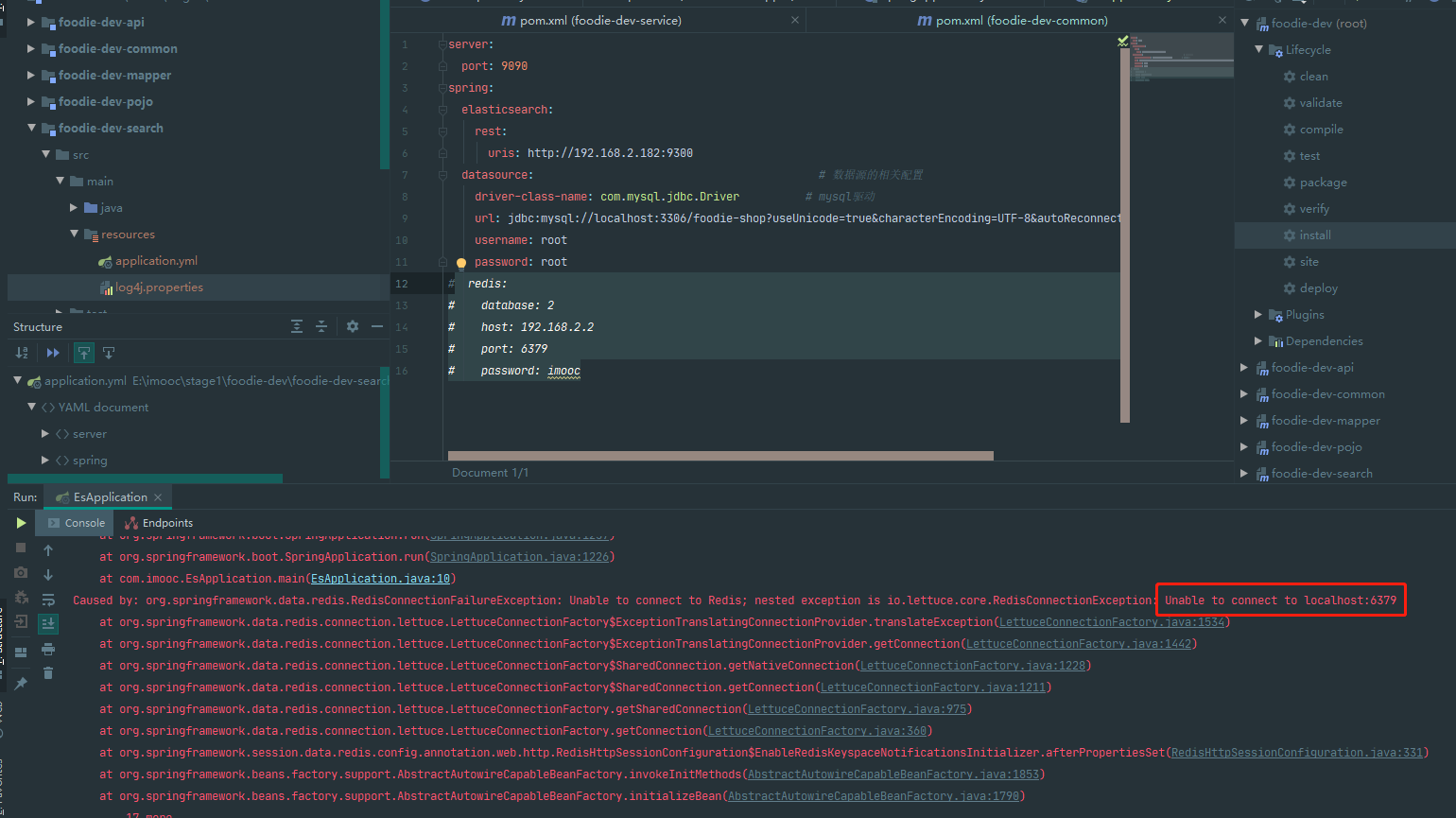Toggle the fold marker at datasource line
The height and width of the screenshot is (818, 1456).
[442, 175]
